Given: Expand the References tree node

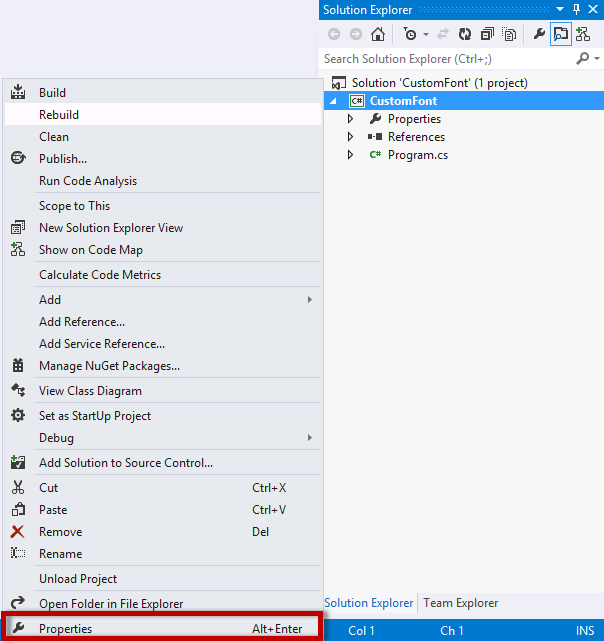Looking at the screenshot, I should (350, 137).
